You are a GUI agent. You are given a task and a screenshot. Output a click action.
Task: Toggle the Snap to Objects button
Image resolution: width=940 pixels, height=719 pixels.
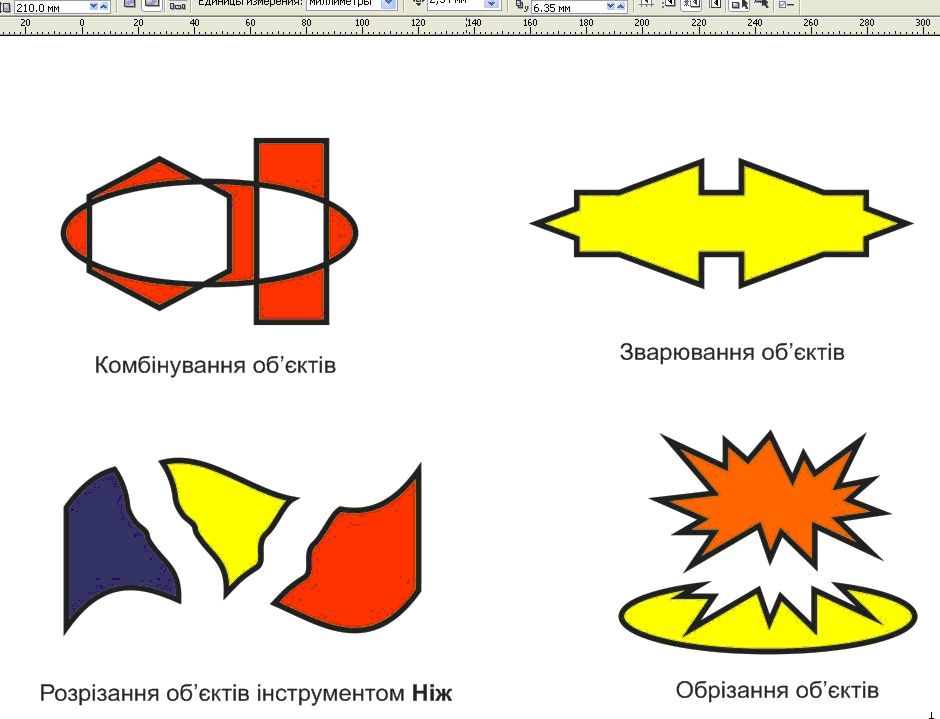click(x=691, y=4)
